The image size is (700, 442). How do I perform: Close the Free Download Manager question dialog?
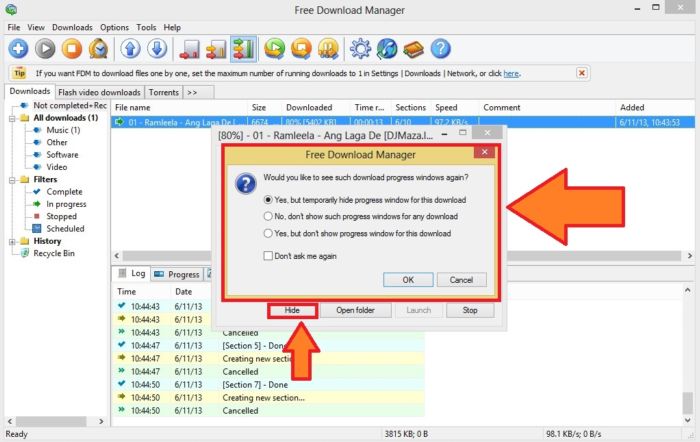coord(484,152)
